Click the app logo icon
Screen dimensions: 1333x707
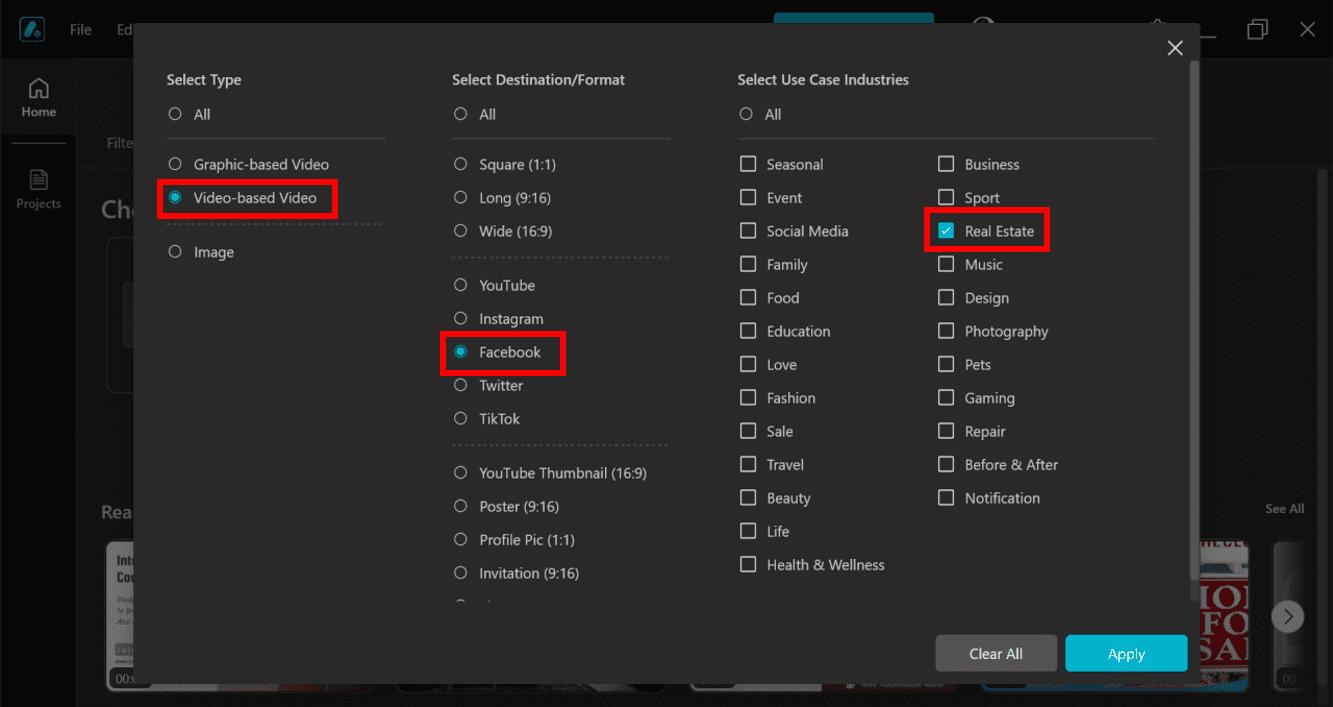(x=32, y=29)
